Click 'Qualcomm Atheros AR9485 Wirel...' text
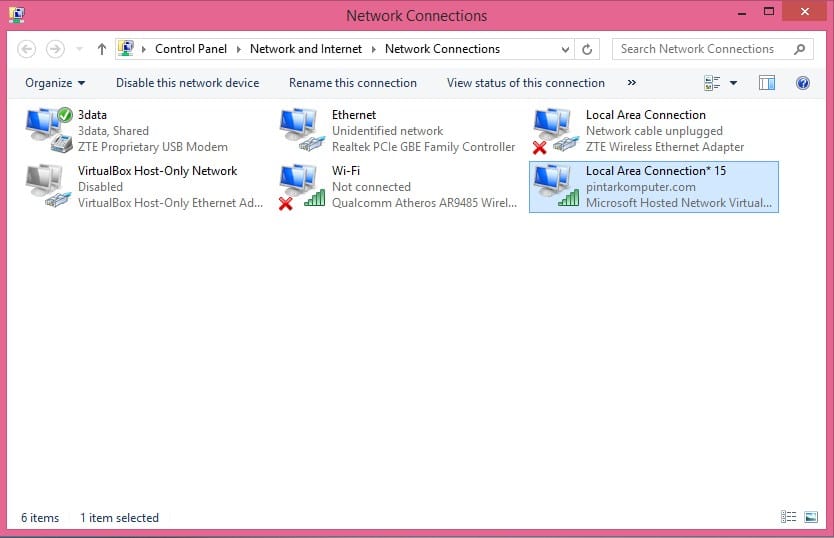Screen dimensions: 834x538 [x=424, y=203]
